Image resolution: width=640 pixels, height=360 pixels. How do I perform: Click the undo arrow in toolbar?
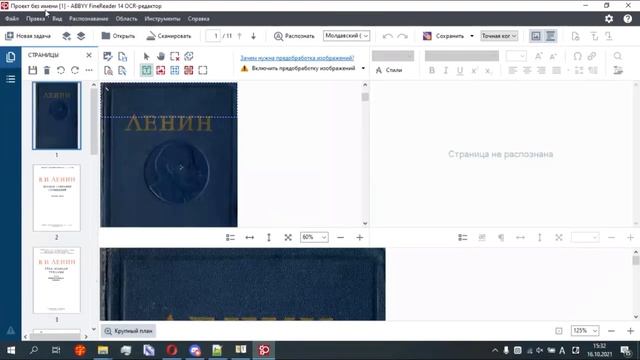click(388, 36)
